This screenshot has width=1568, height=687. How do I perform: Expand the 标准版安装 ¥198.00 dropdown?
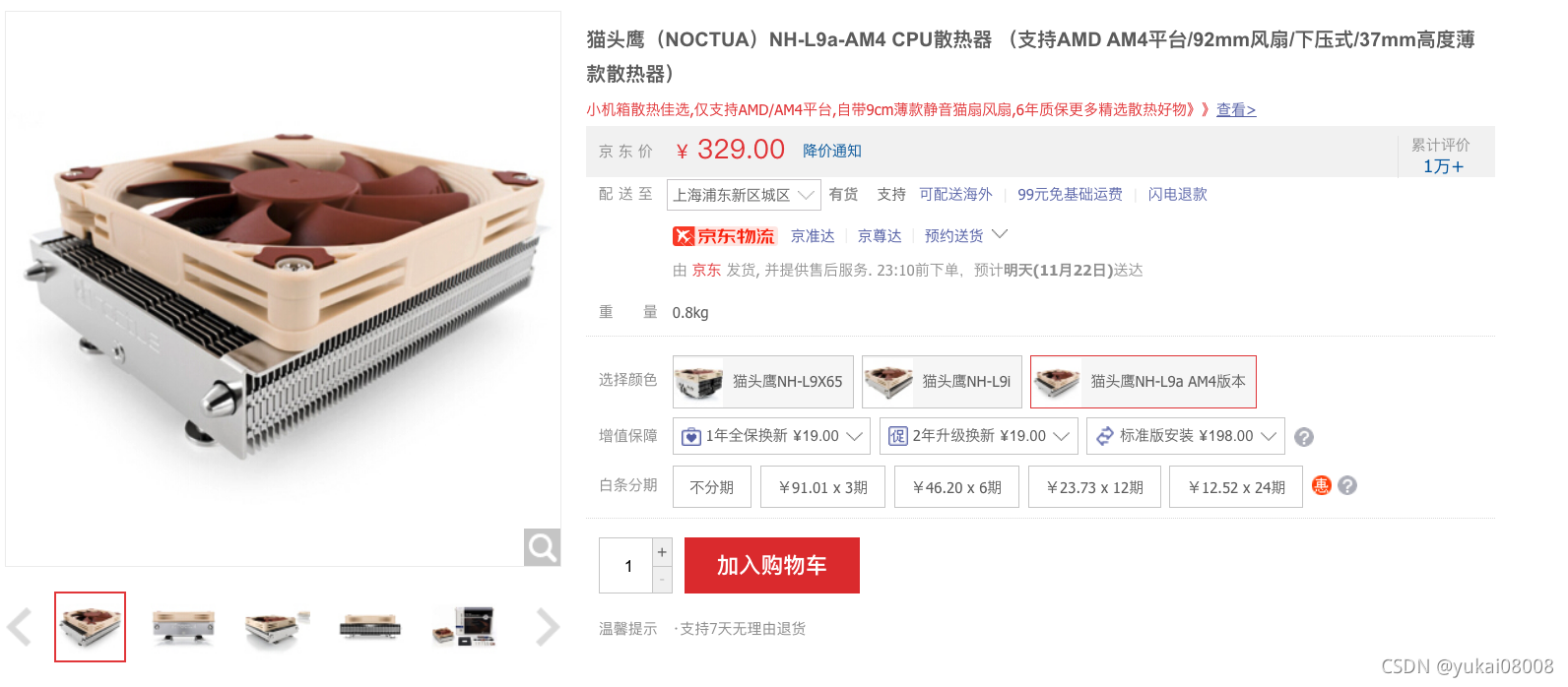1186,436
